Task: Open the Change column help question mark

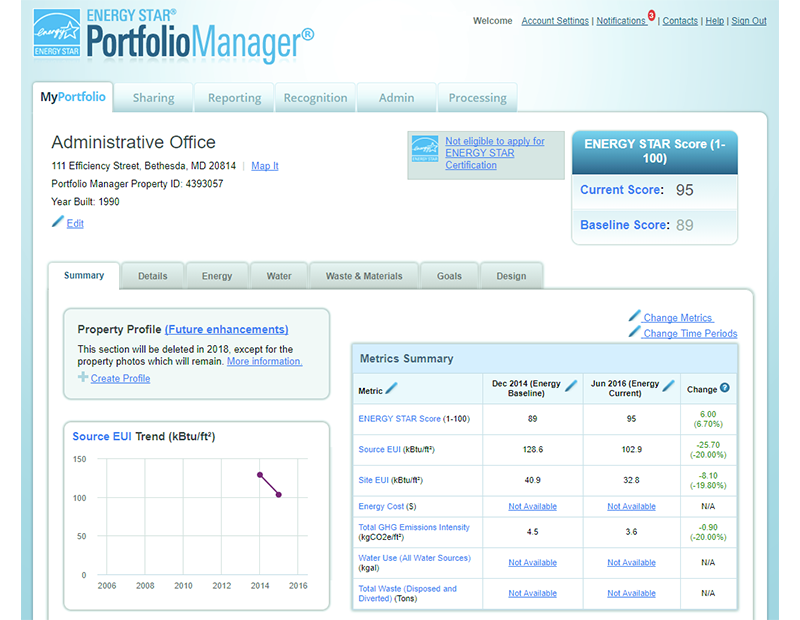Action: pyautogui.click(x=724, y=388)
